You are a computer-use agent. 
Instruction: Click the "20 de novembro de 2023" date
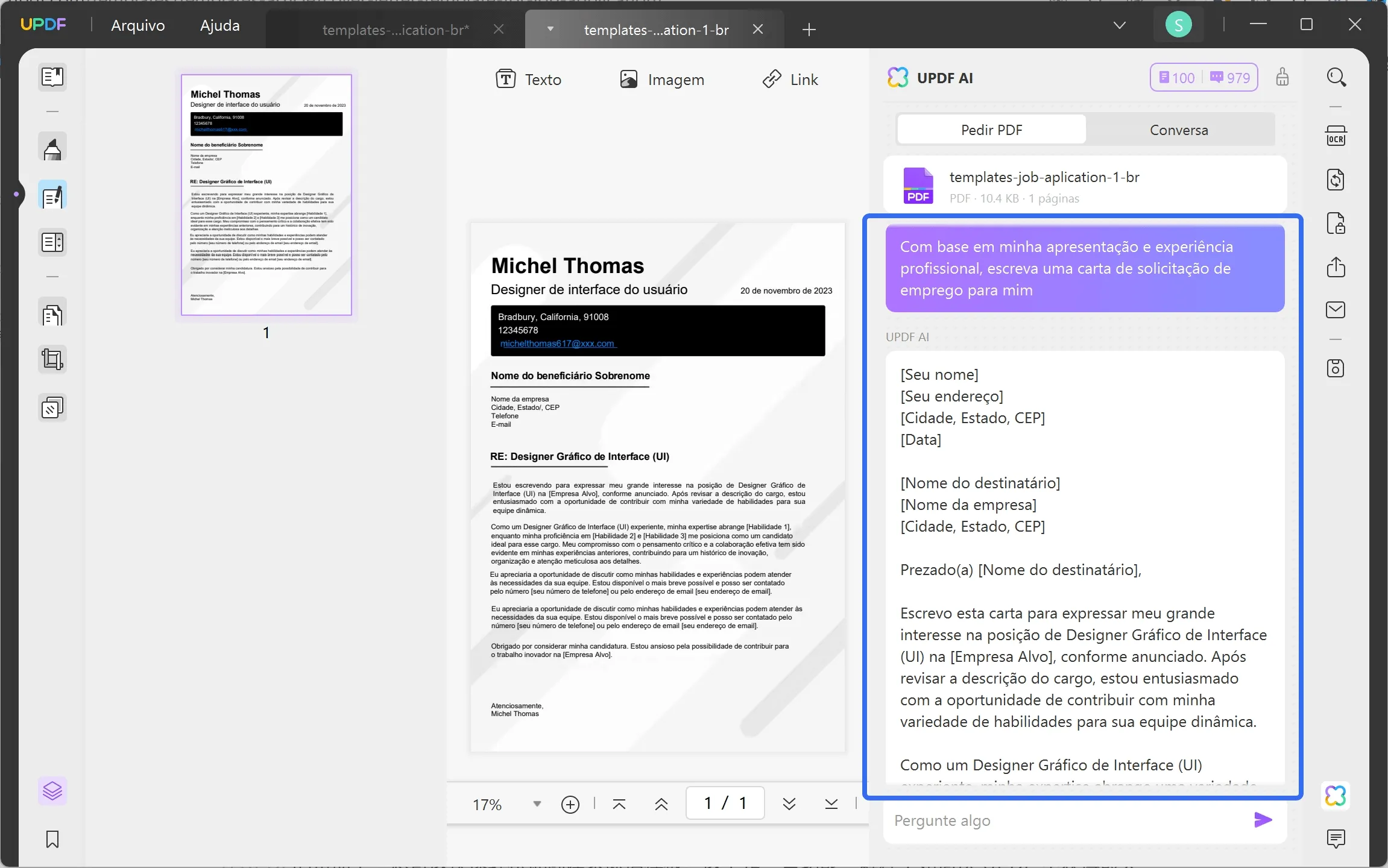[x=786, y=291]
